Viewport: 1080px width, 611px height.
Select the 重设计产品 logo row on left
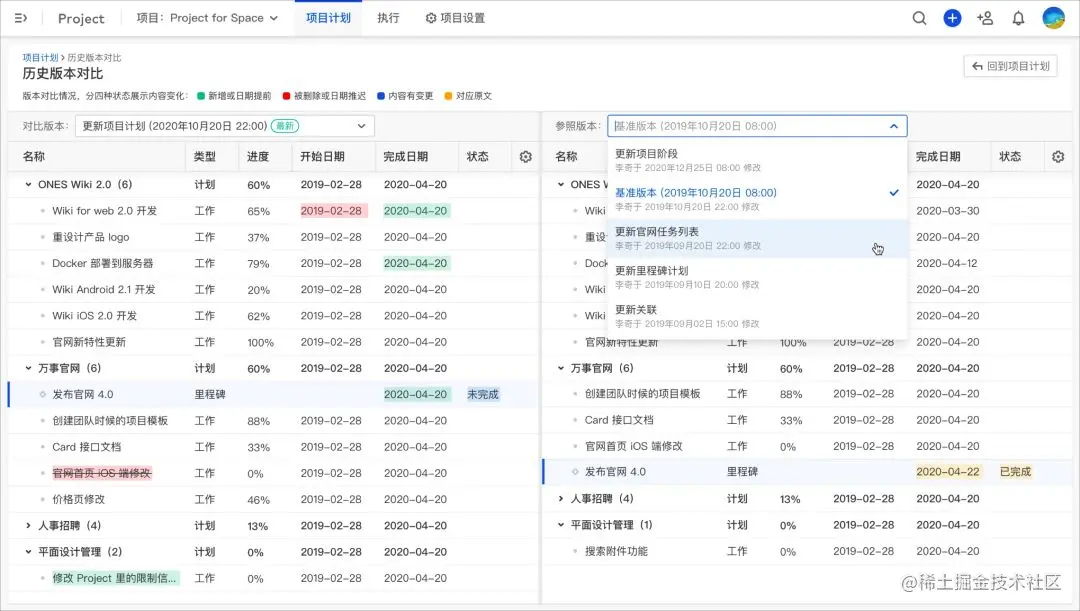[273, 237]
